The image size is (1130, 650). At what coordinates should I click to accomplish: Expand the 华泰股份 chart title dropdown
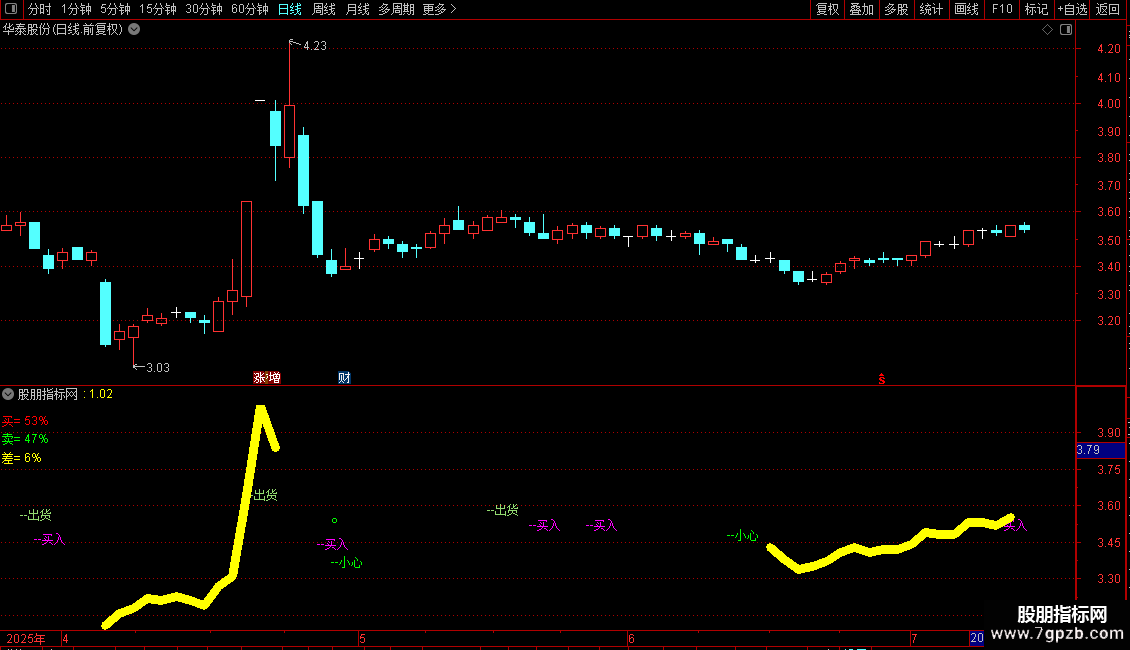134,30
